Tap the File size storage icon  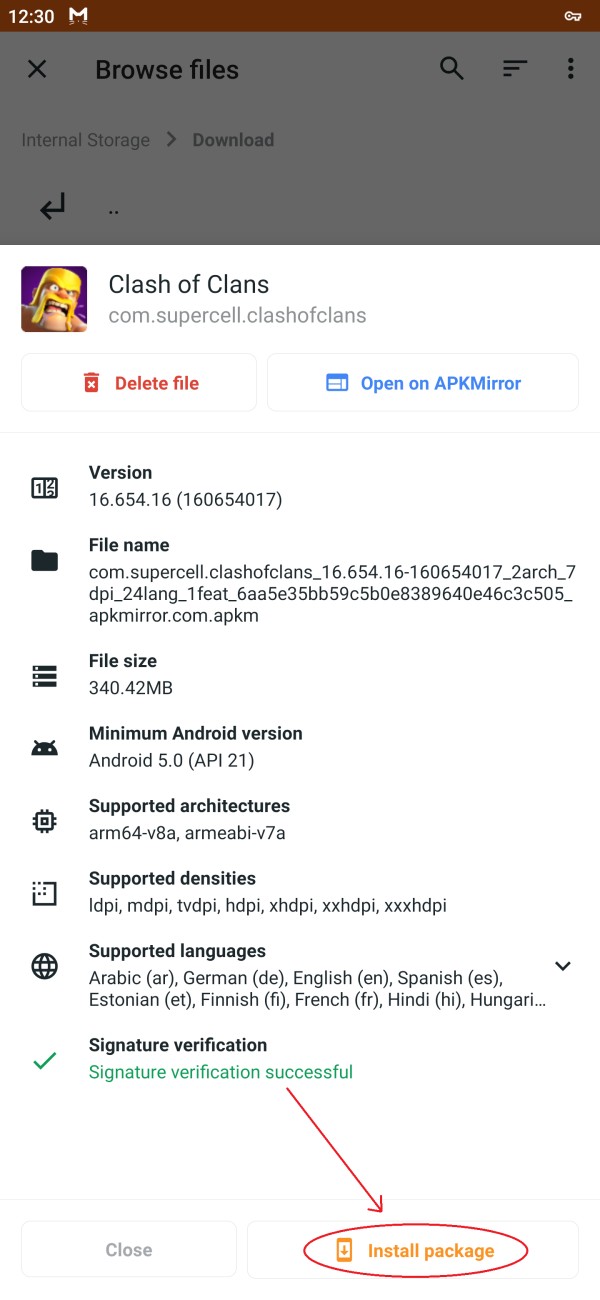click(x=45, y=676)
